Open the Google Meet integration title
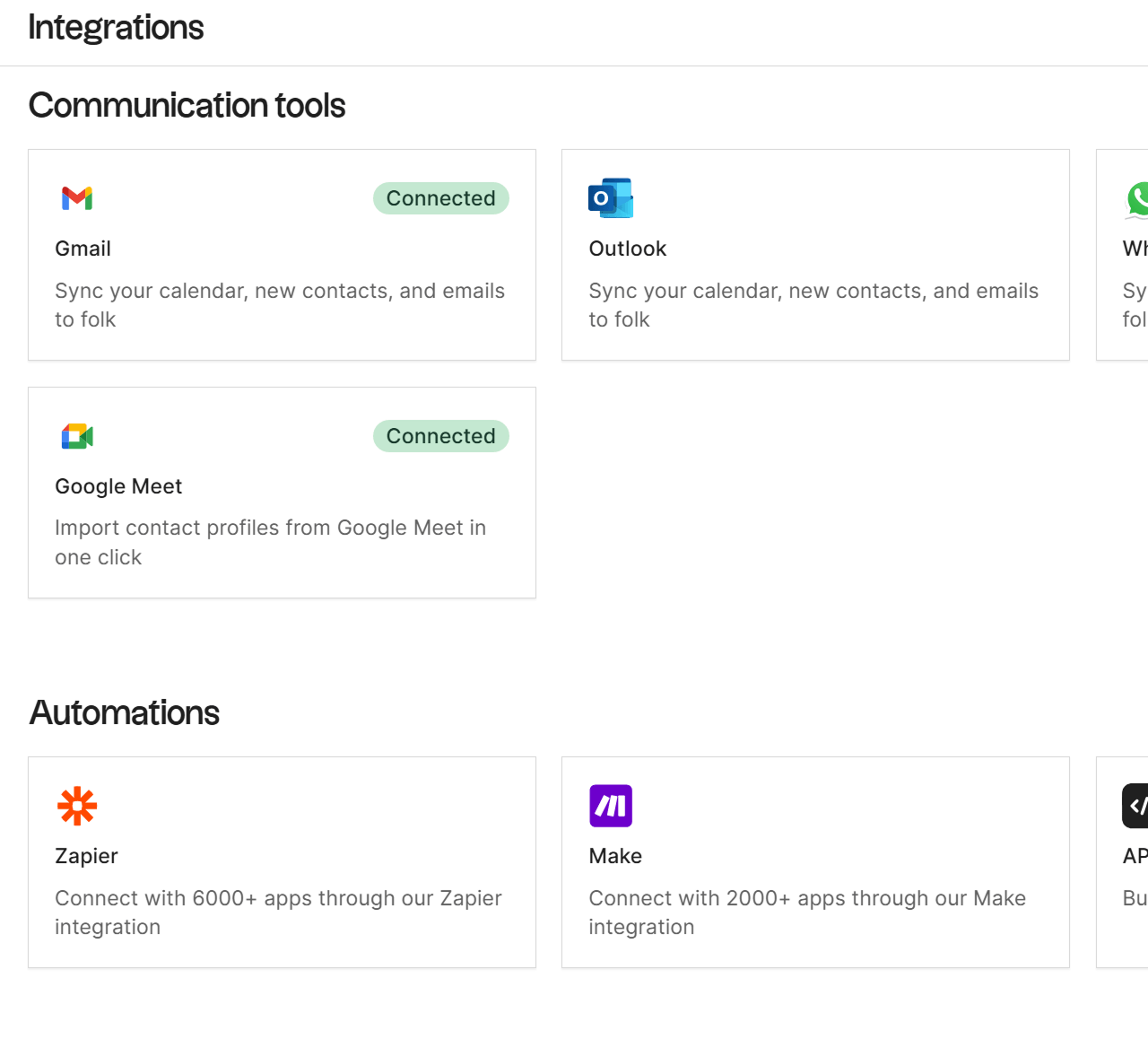Viewport: 1148px width, 1048px height. click(118, 486)
